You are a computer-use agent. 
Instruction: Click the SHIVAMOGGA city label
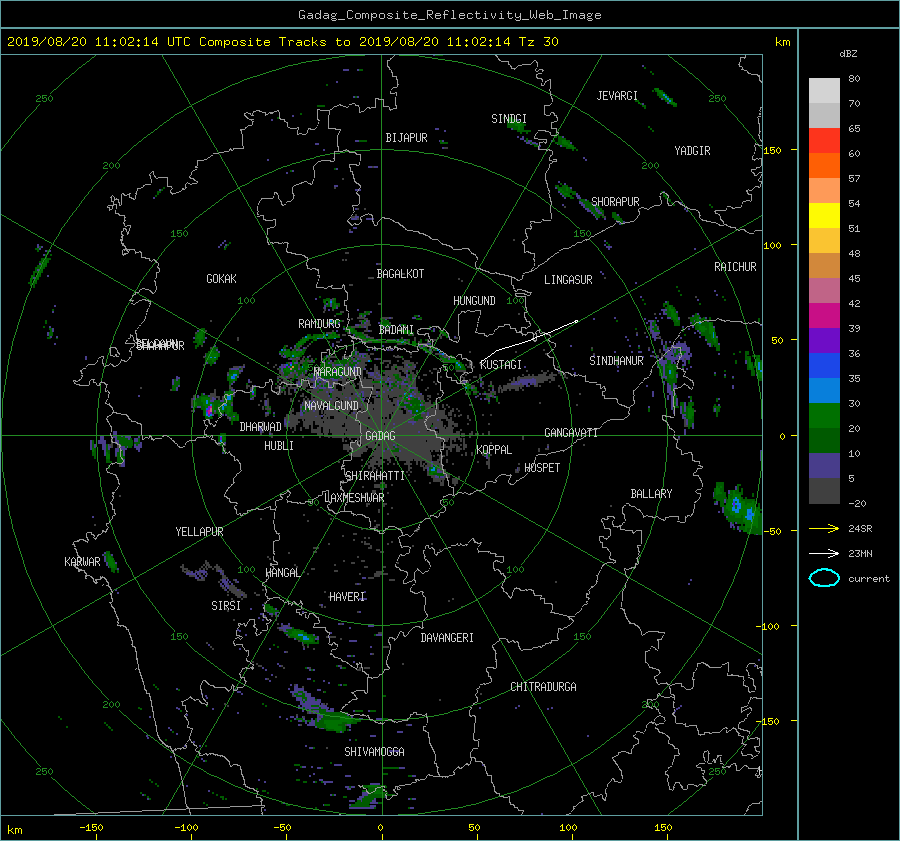click(374, 752)
